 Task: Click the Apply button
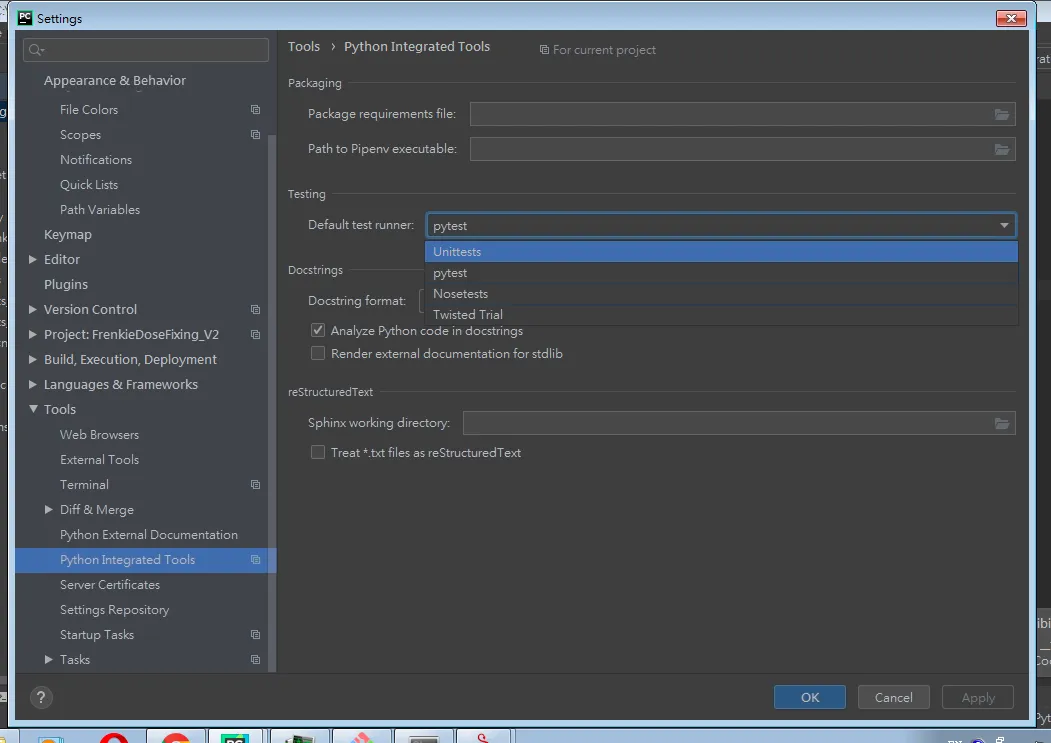[978, 697]
